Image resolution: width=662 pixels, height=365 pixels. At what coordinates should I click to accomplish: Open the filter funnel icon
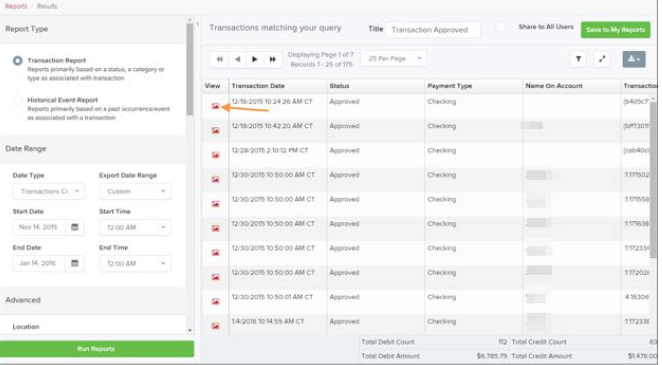click(578, 59)
